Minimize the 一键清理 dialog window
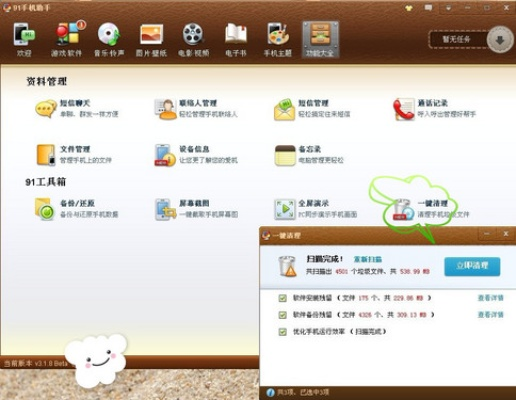This screenshot has width=516, height=400. [x=487, y=234]
